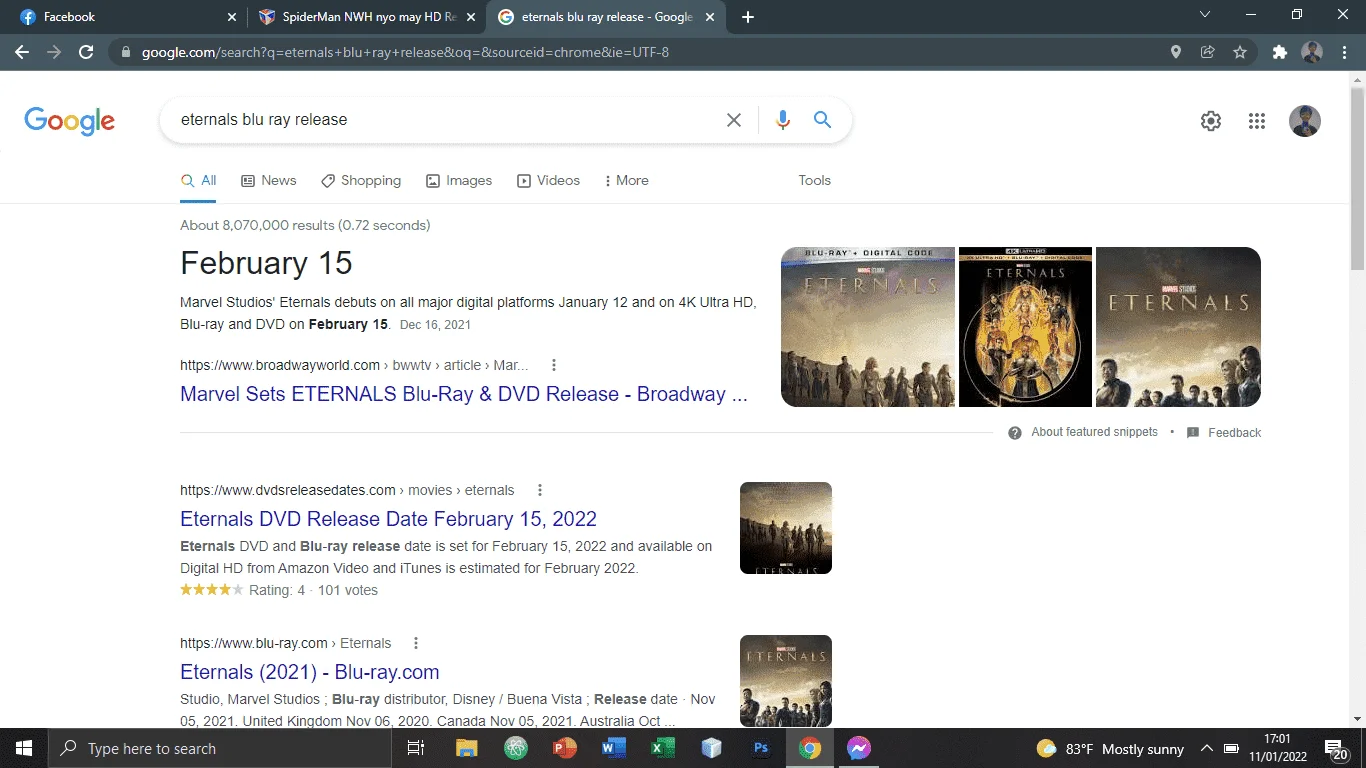
Task: Open the third Eternals cast poster image
Action: pos(1178,327)
